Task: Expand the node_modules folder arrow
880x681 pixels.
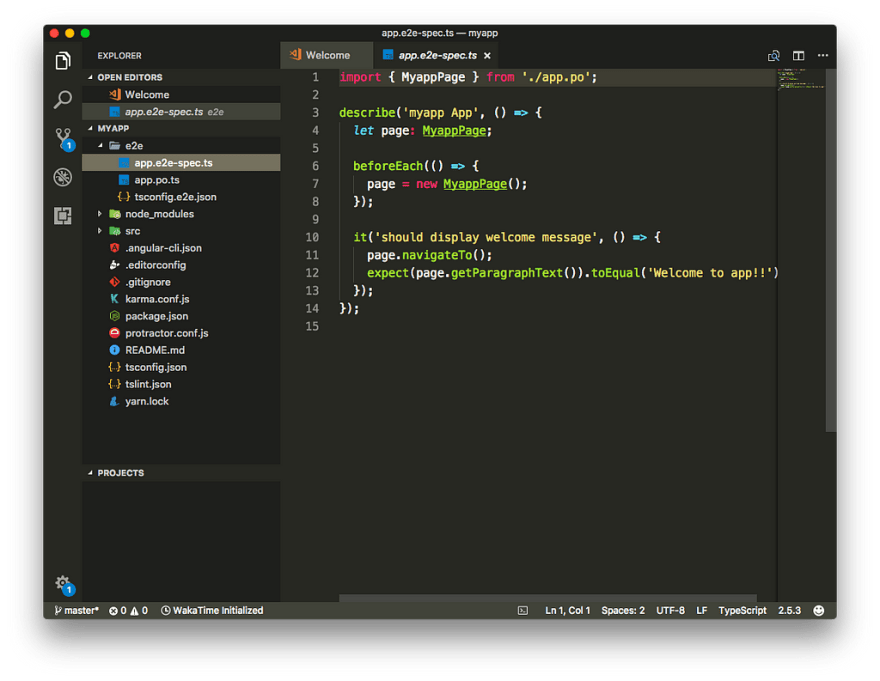Action: point(100,214)
